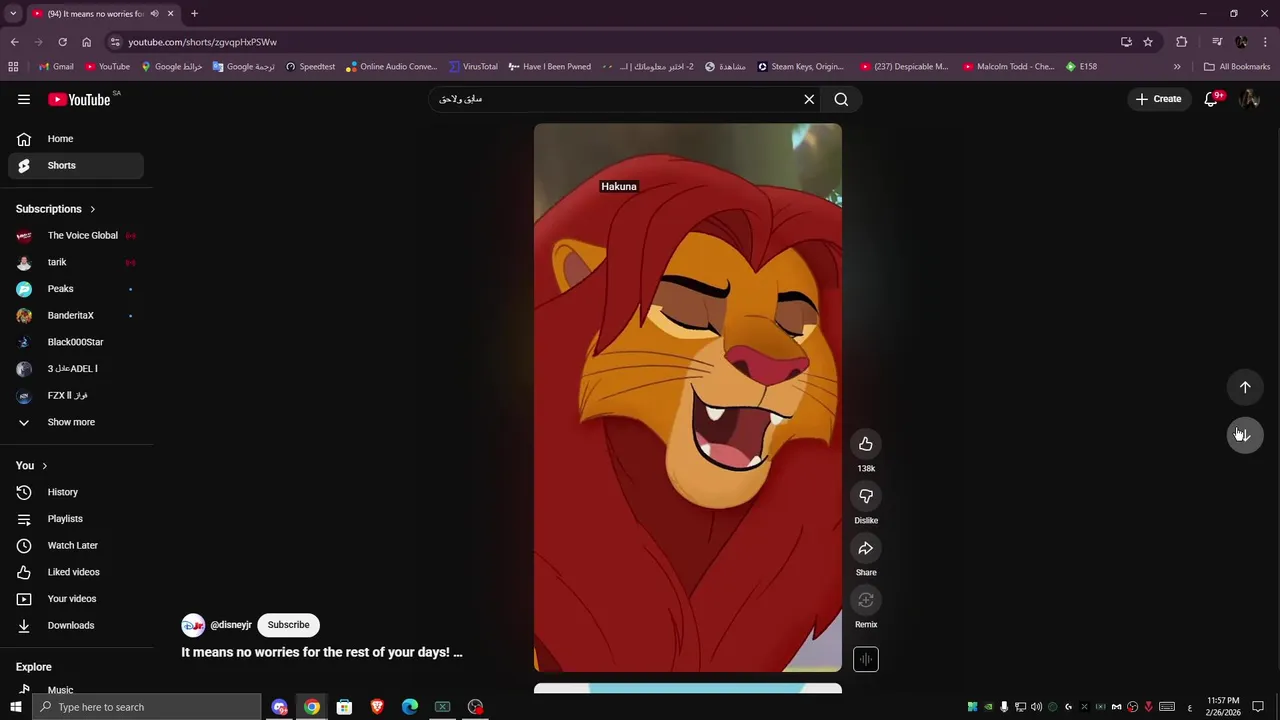Click the YouTube logo
The height and width of the screenshot is (720, 1280).
point(80,99)
